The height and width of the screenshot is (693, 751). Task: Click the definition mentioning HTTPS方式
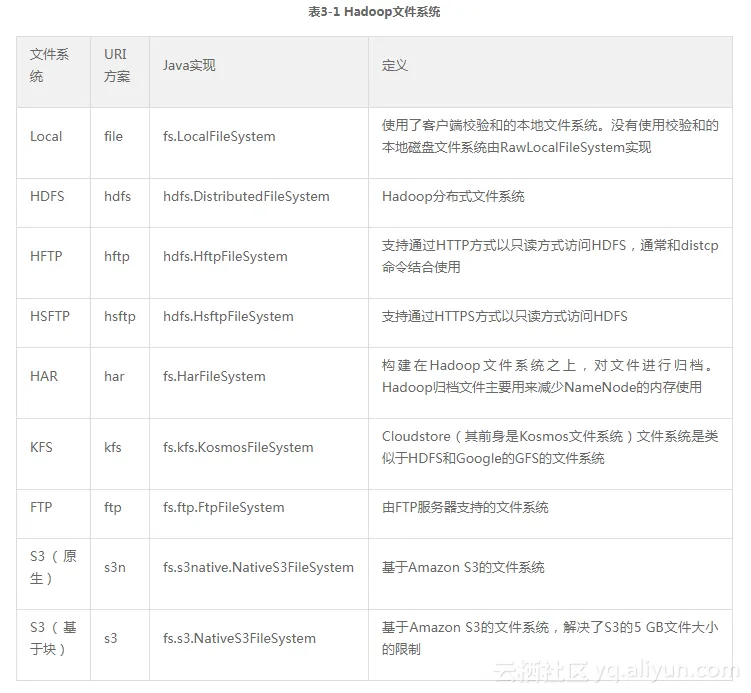[x=504, y=317]
